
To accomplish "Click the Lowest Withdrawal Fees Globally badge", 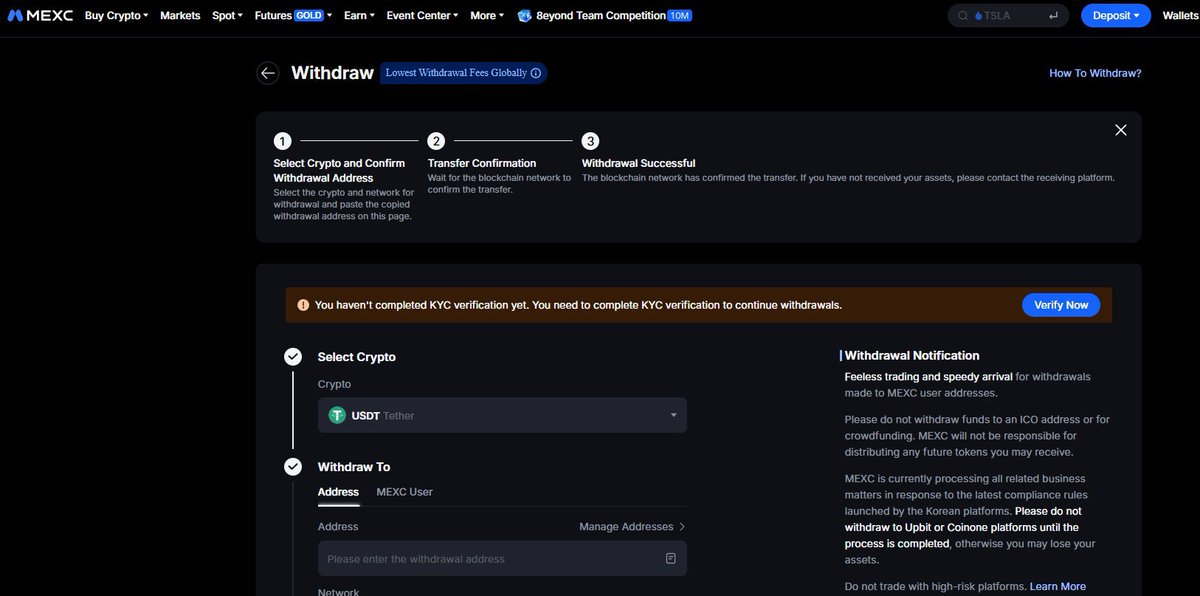I will (x=464, y=73).
